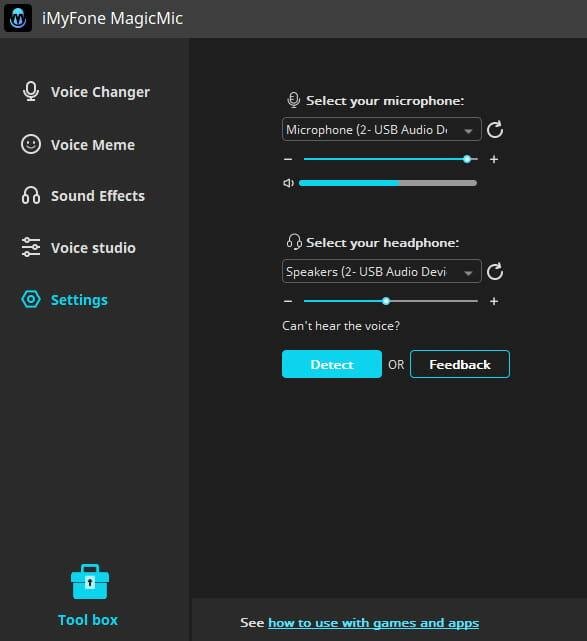
Task: Increase headphone volume with plus button
Action: (x=494, y=301)
